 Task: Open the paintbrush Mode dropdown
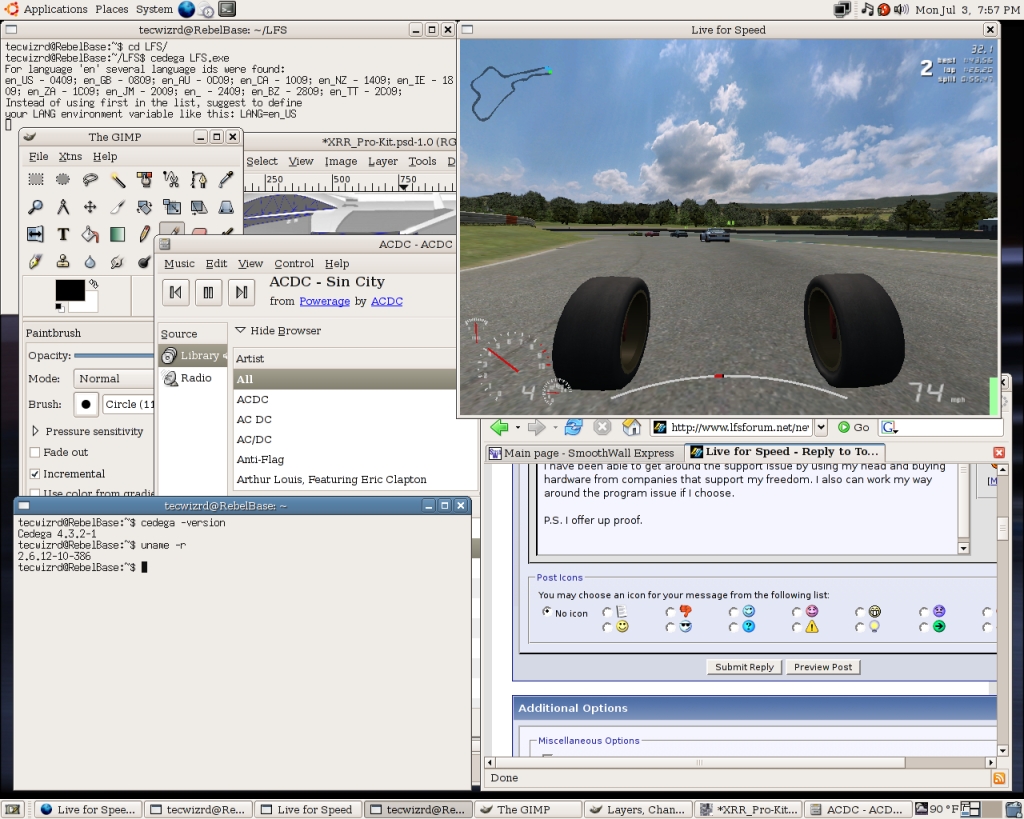[x=114, y=378]
